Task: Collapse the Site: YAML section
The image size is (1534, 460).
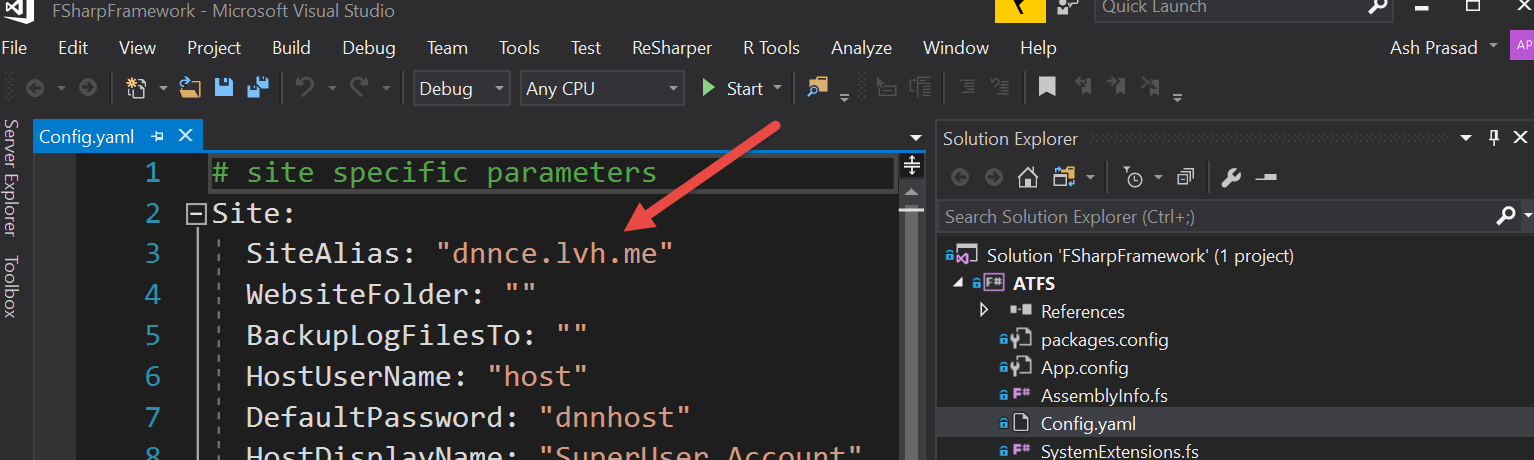Action: pos(197,214)
